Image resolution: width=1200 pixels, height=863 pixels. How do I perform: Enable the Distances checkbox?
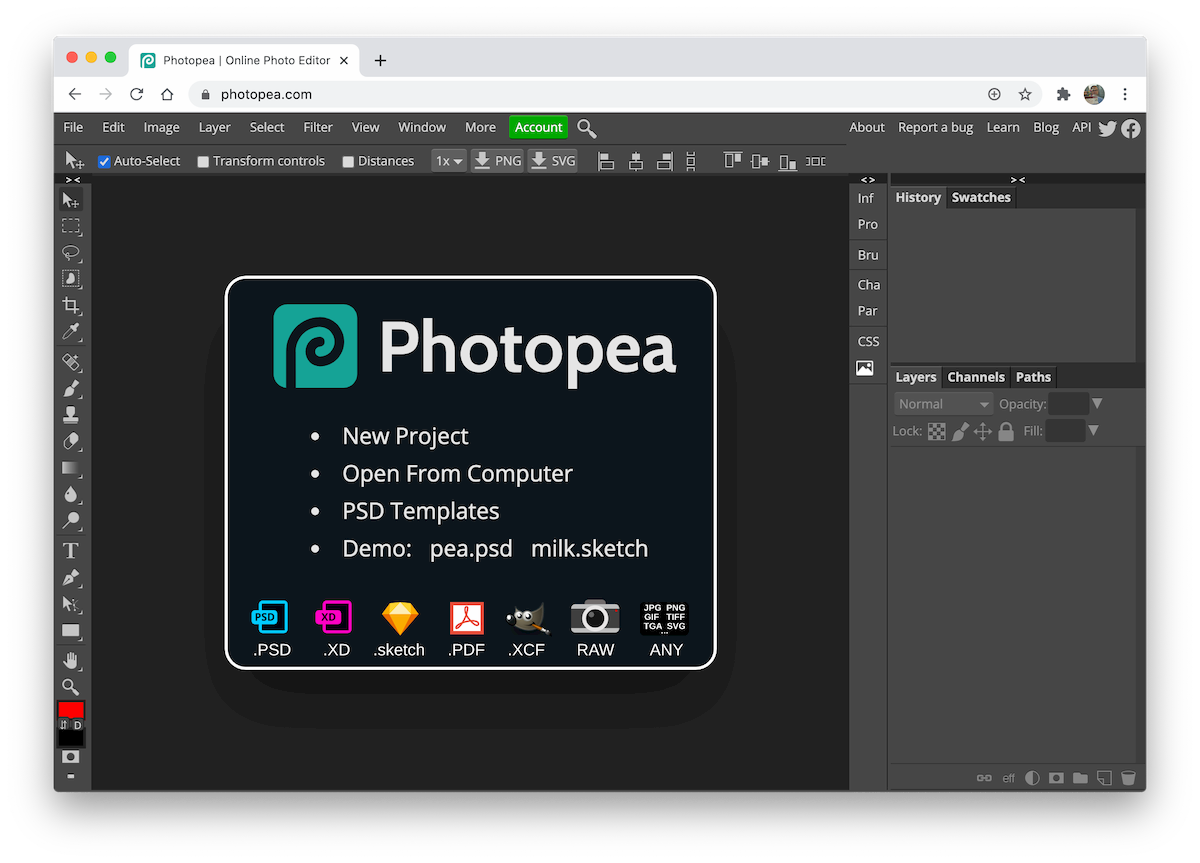348,161
